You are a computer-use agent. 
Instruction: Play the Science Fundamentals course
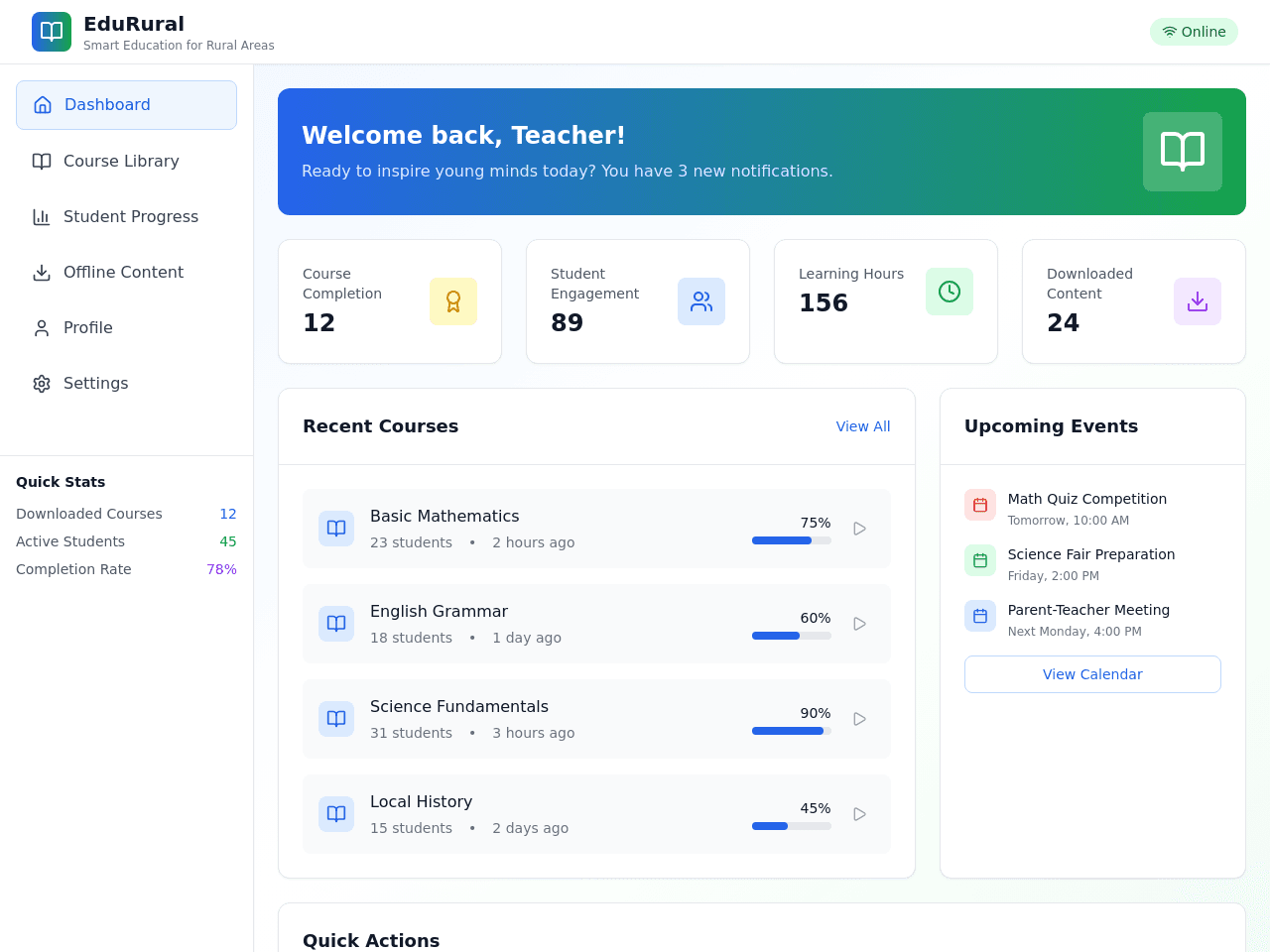pos(860,719)
